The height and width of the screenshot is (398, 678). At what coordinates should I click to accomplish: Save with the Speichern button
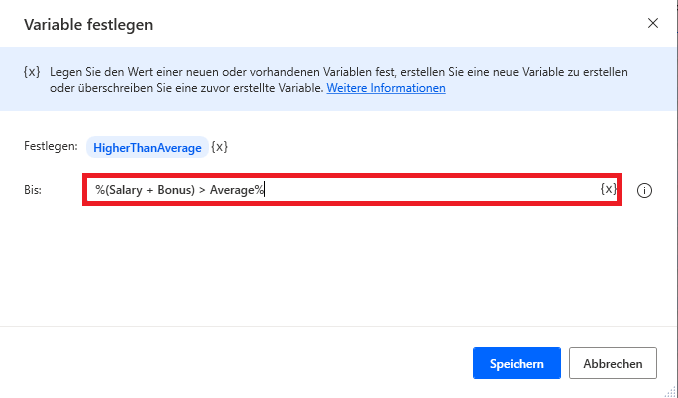pos(517,363)
